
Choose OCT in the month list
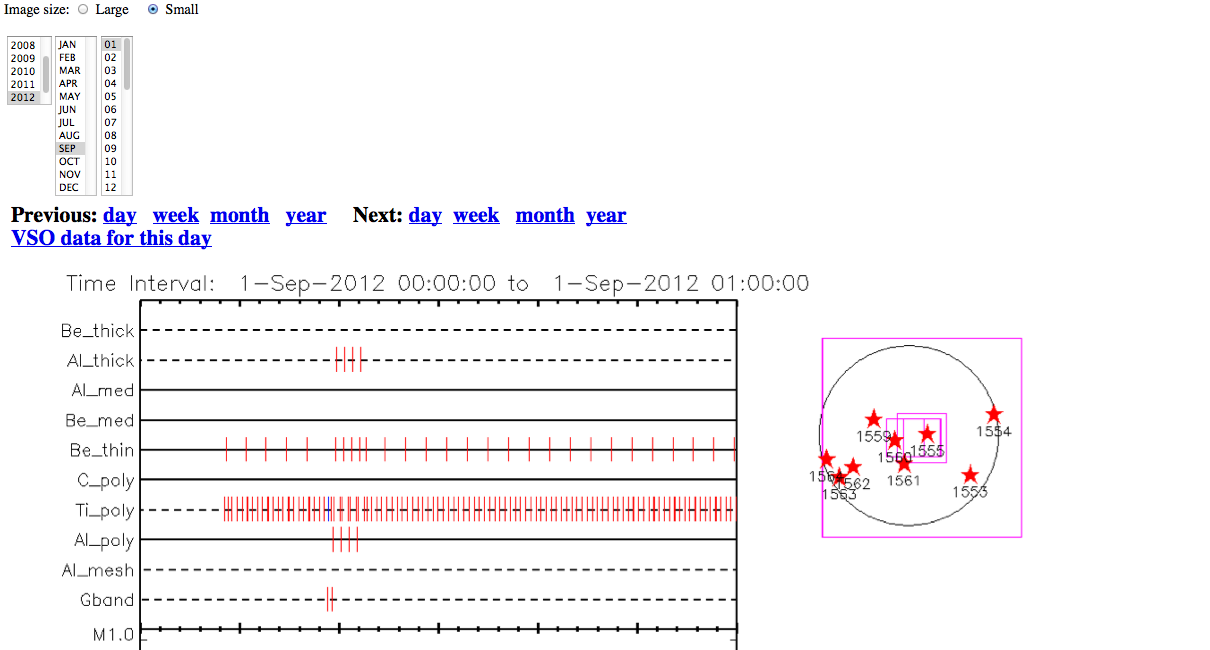pos(69,161)
